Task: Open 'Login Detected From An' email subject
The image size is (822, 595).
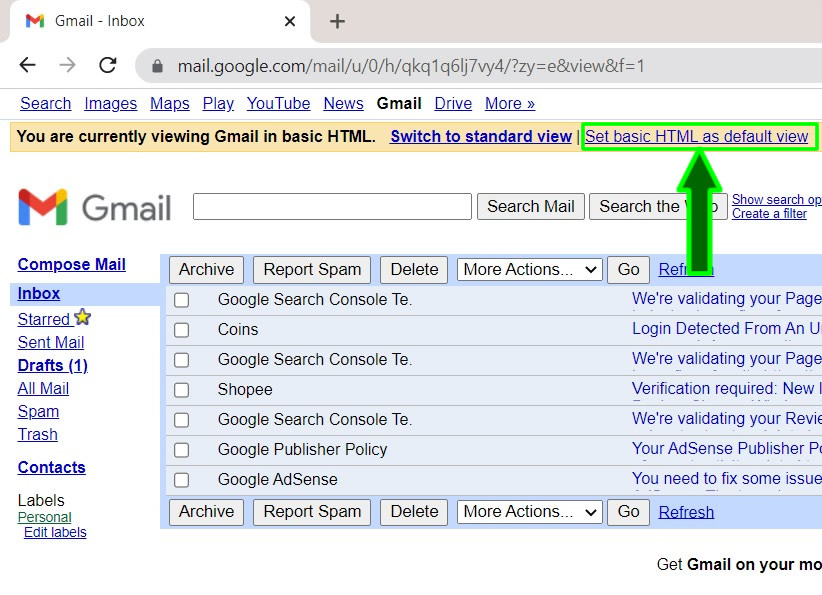Action: pos(726,329)
